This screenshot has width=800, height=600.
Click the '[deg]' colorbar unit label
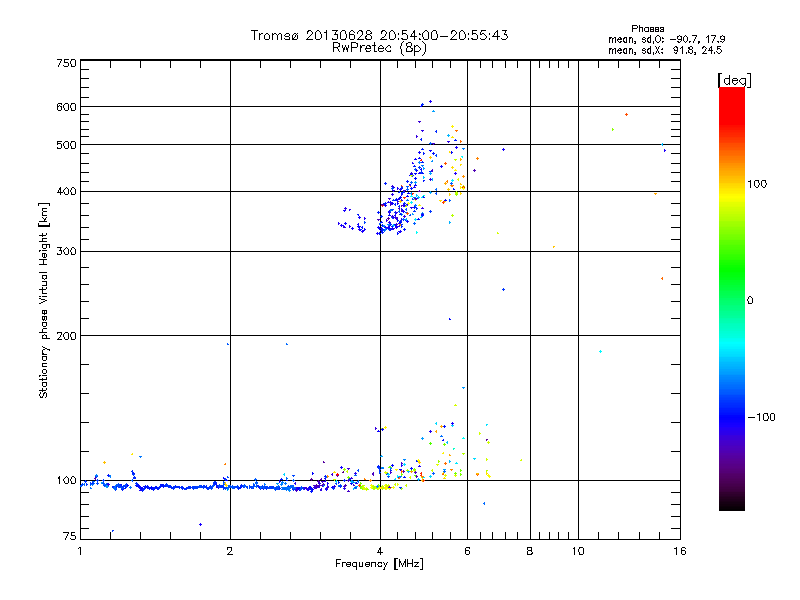(734, 80)
